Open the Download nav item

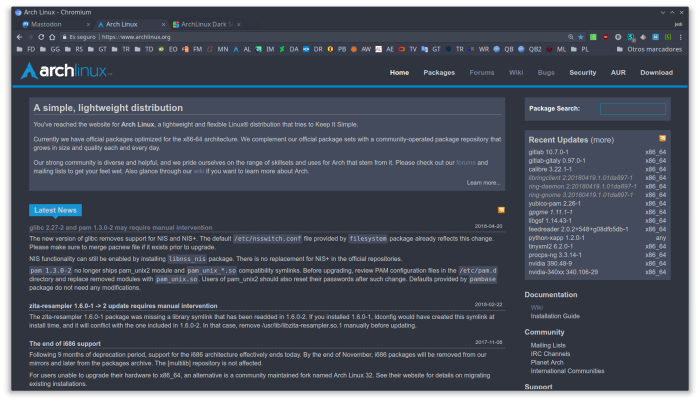[656, 72]
